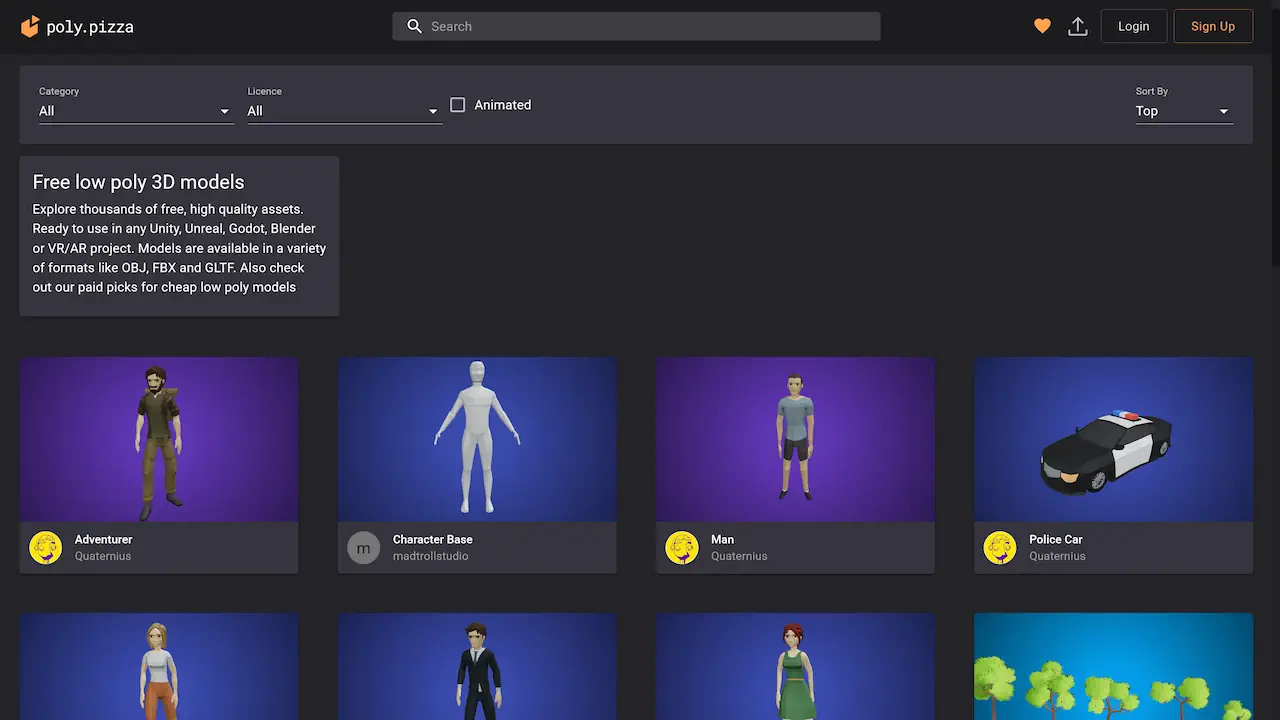Viewport: 1280px width, 720px height.
Task: Open favorites via the orange heart icon
Action: 1042,27
